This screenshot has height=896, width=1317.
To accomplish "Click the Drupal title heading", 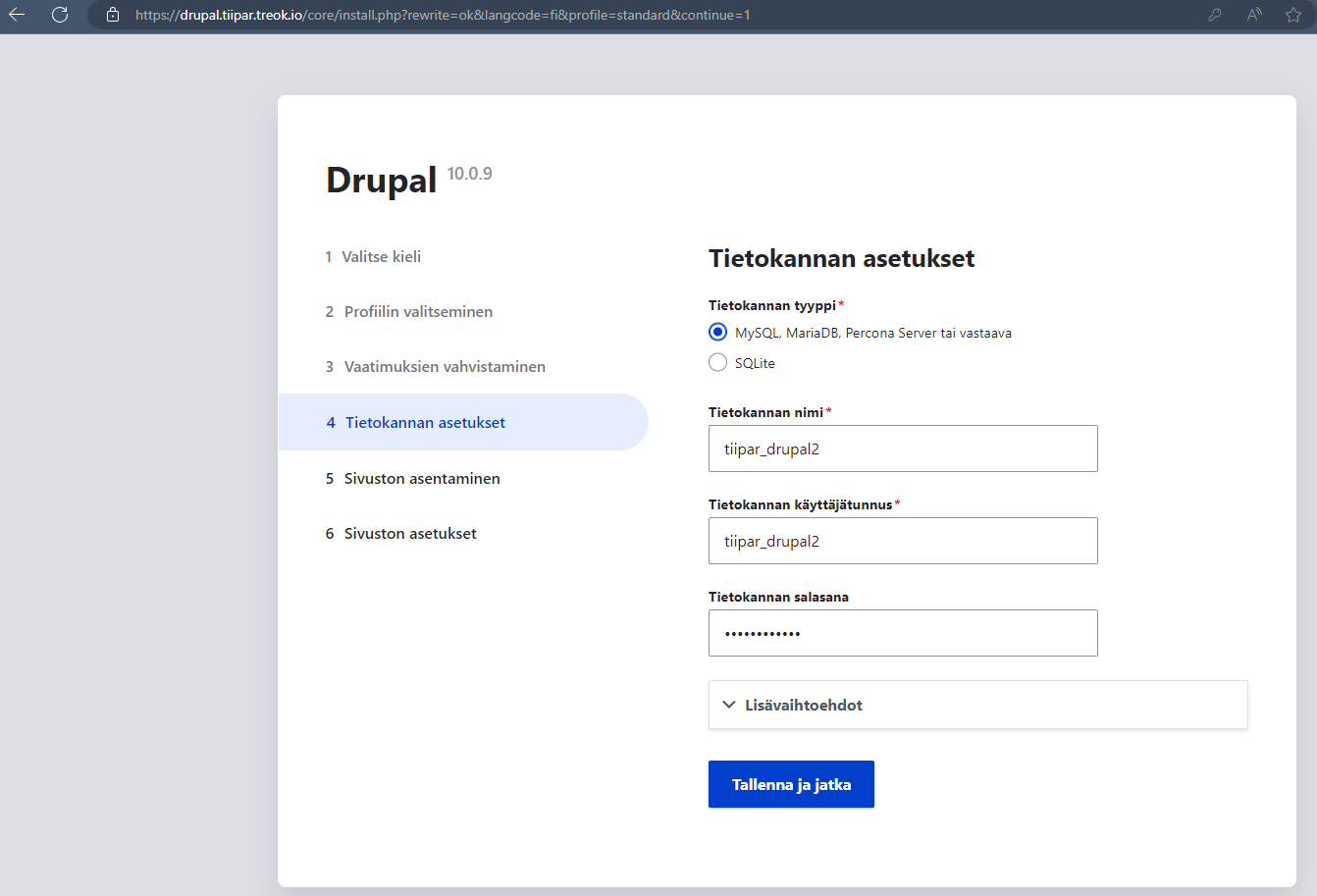I will pyautogui.click(x=381, y=180).
